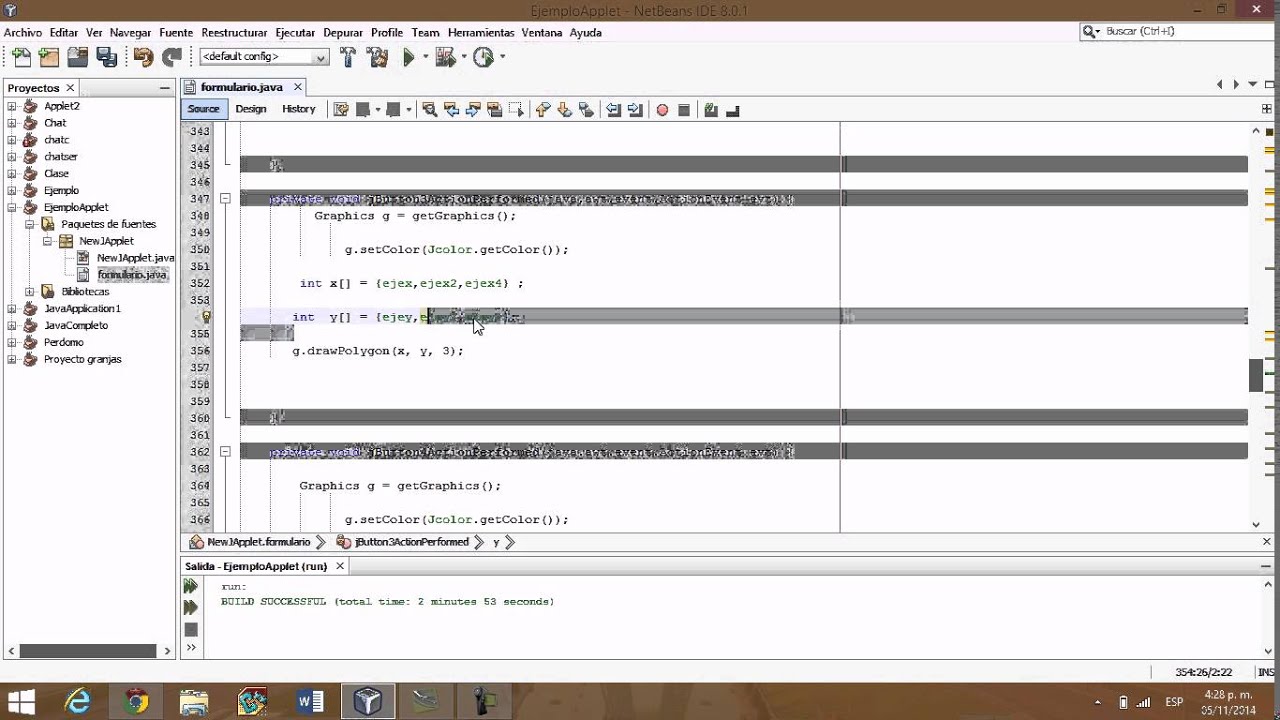Screen dimensions: 1280x720
Task: Click the Shift Line Left icon
Action: (x=613, y=109)
